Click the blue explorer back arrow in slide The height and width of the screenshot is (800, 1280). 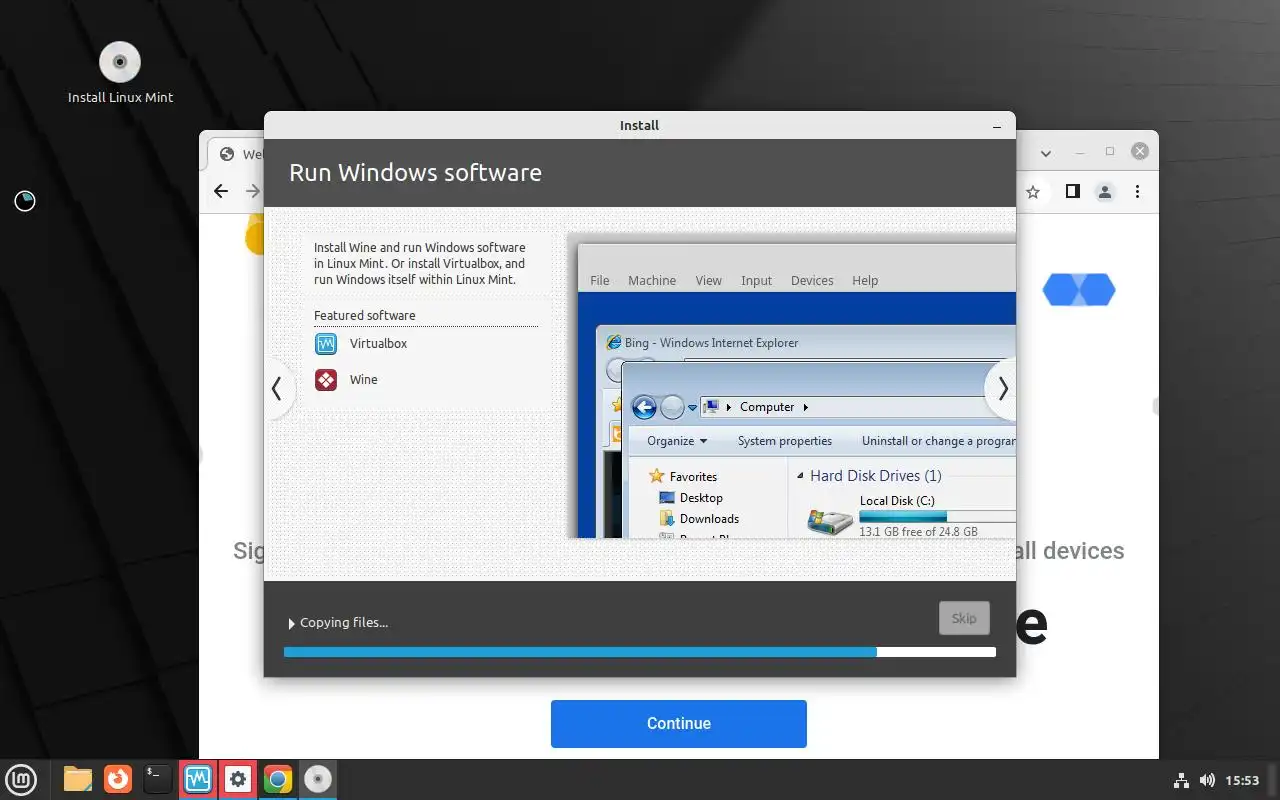point(644,407)
